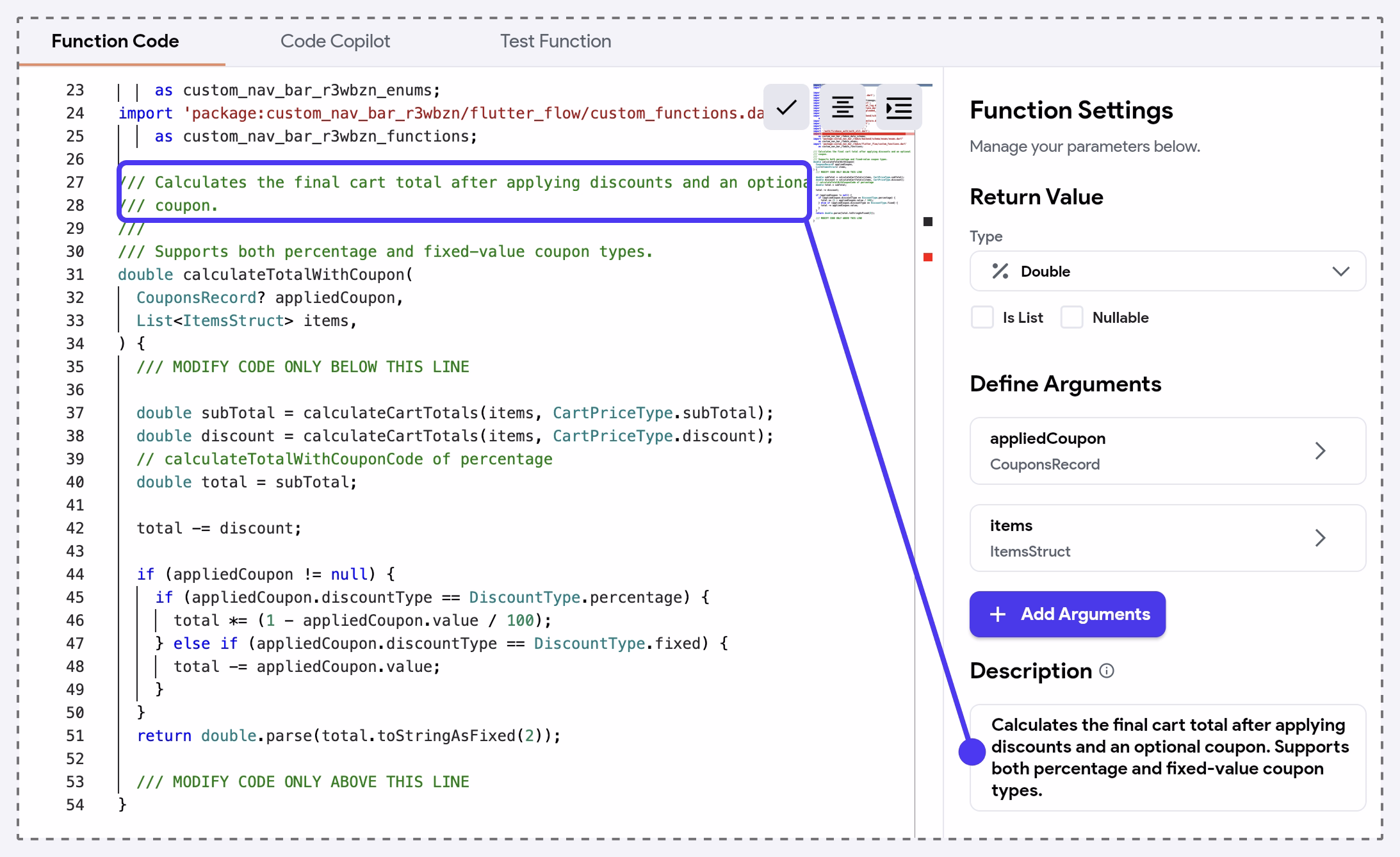The width and height of the screenshot is (1400, 857).
Task: Click the plus icon on Add Arguments
Action: 997,614
